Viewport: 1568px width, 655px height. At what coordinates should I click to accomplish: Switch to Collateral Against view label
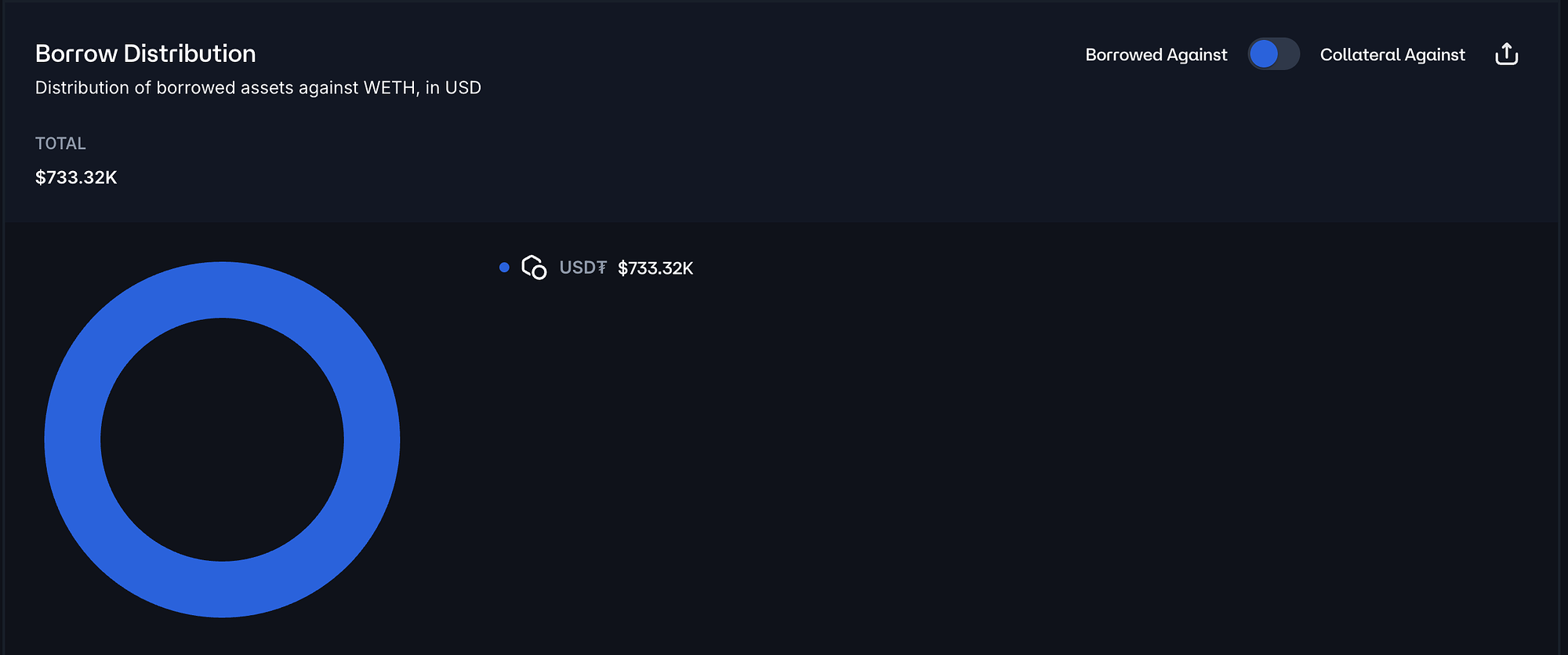point(1392,55)
